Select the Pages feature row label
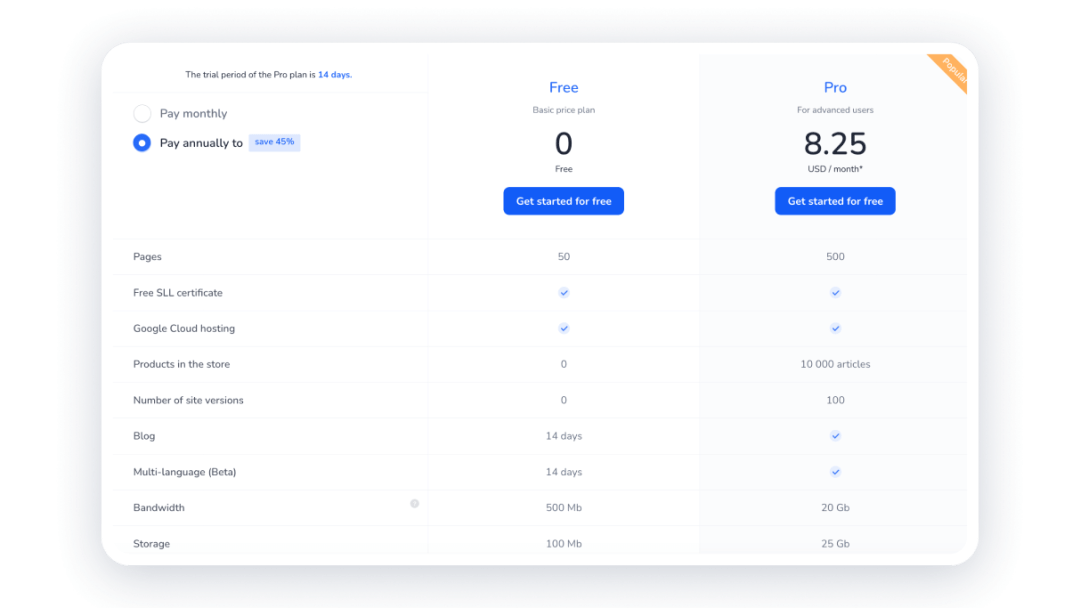1080x608 pixels. tap(147, 257)
